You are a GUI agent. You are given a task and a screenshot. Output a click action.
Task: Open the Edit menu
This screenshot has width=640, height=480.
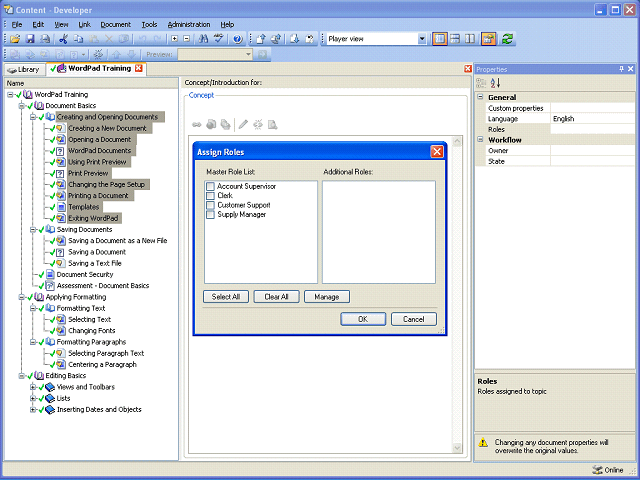point(38,24)
